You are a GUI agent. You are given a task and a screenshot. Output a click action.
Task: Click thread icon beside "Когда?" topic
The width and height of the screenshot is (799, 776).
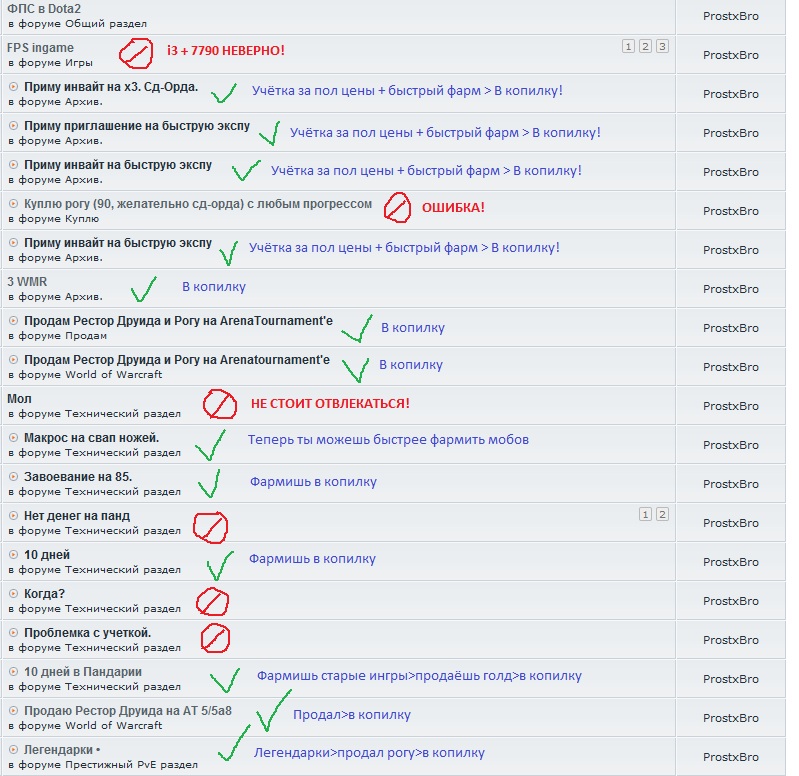[x=13, y=594]
